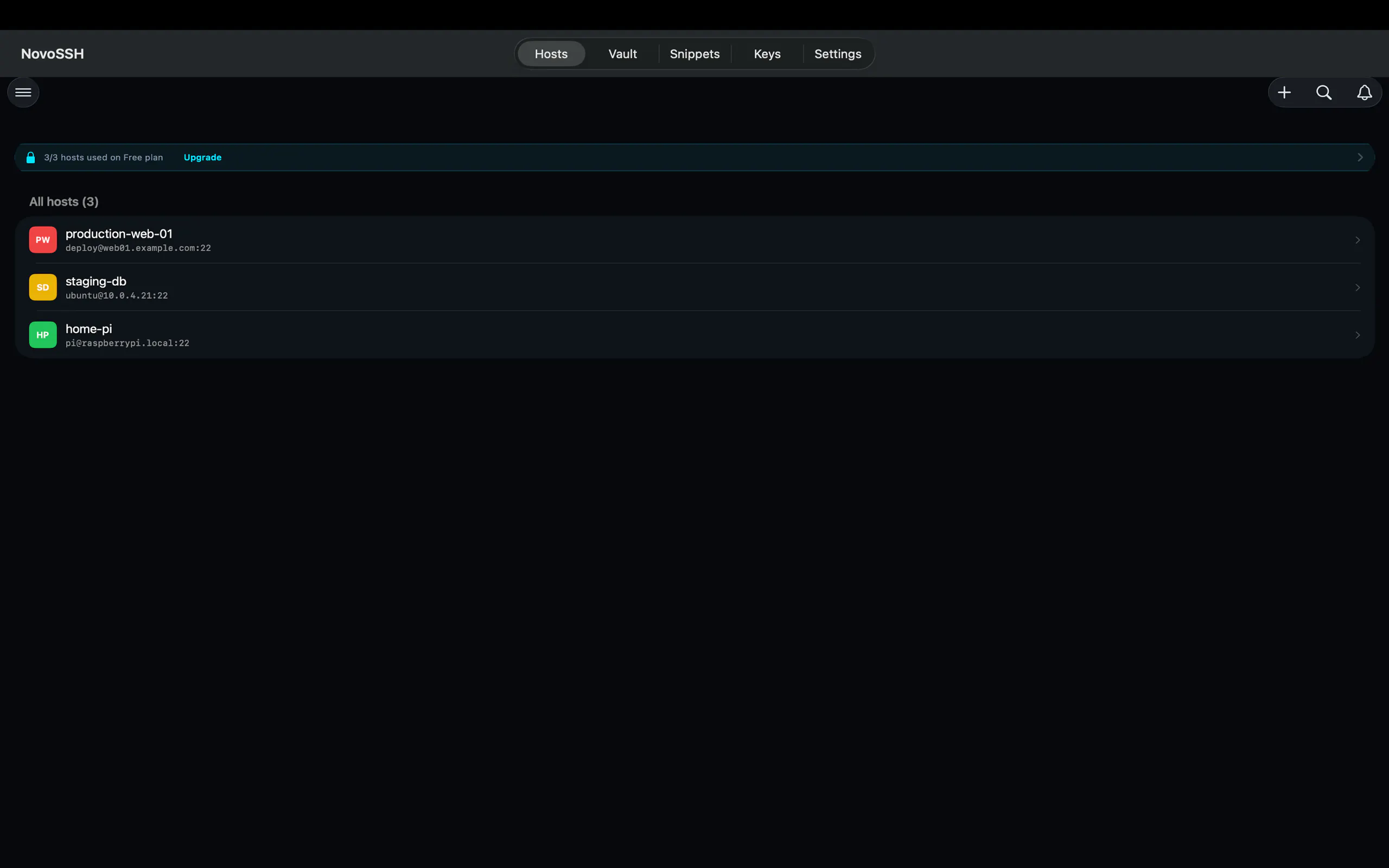Open notifications bell icon

tap(1365, 92)
